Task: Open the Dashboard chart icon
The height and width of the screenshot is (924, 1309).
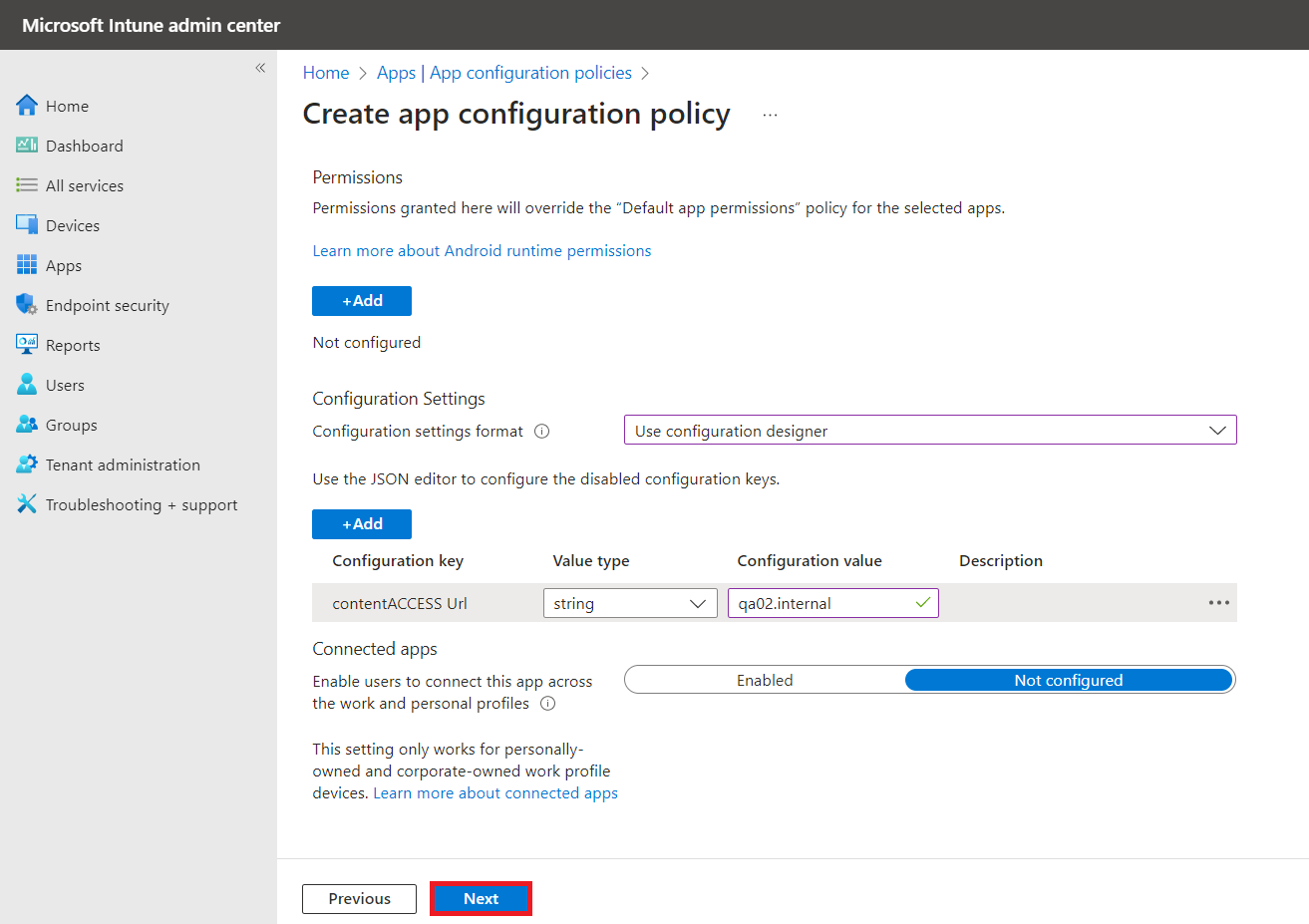Action: pyautogui.click(x=27, y=146)
